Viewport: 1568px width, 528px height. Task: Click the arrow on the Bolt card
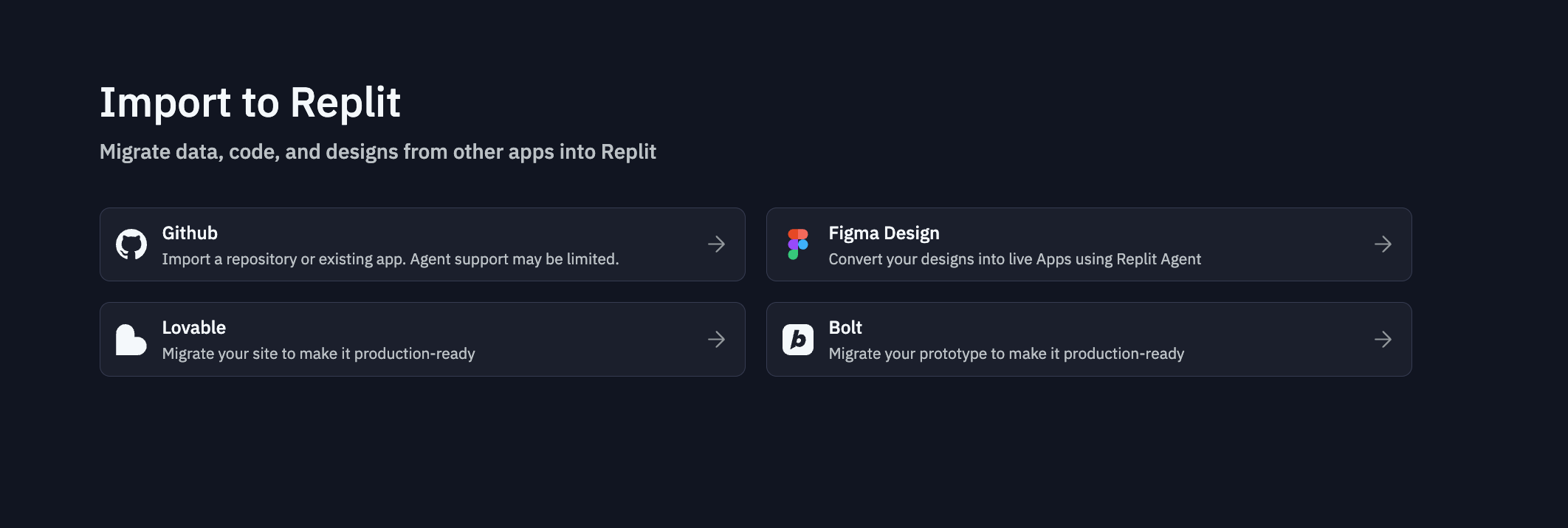pyautogui.click(x=1383, y=340)
